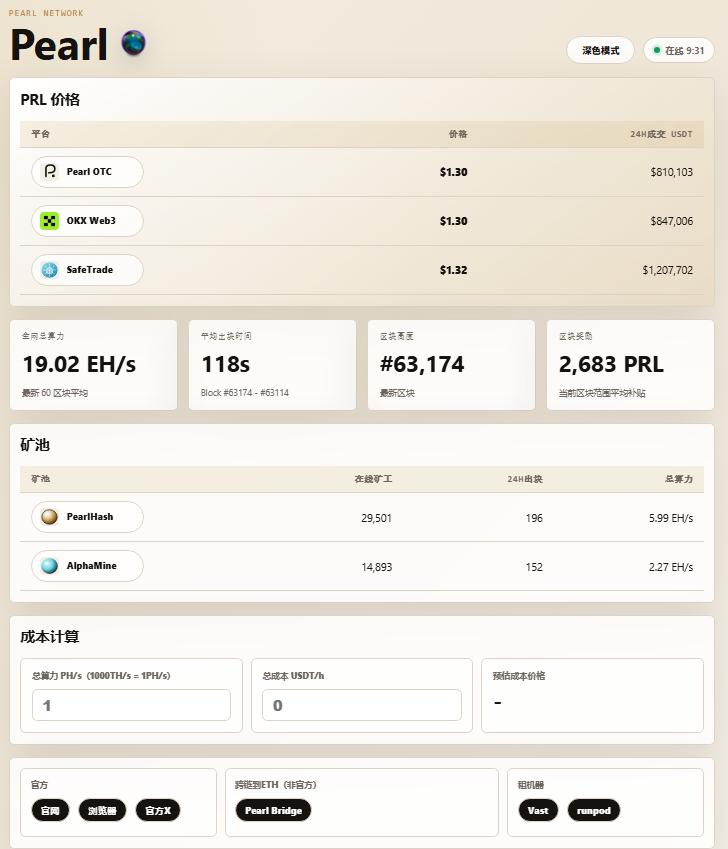Screen dimensions: 728x849
Task: Focus the 总算力 PH/s input field
Action: tap(132, 705)
